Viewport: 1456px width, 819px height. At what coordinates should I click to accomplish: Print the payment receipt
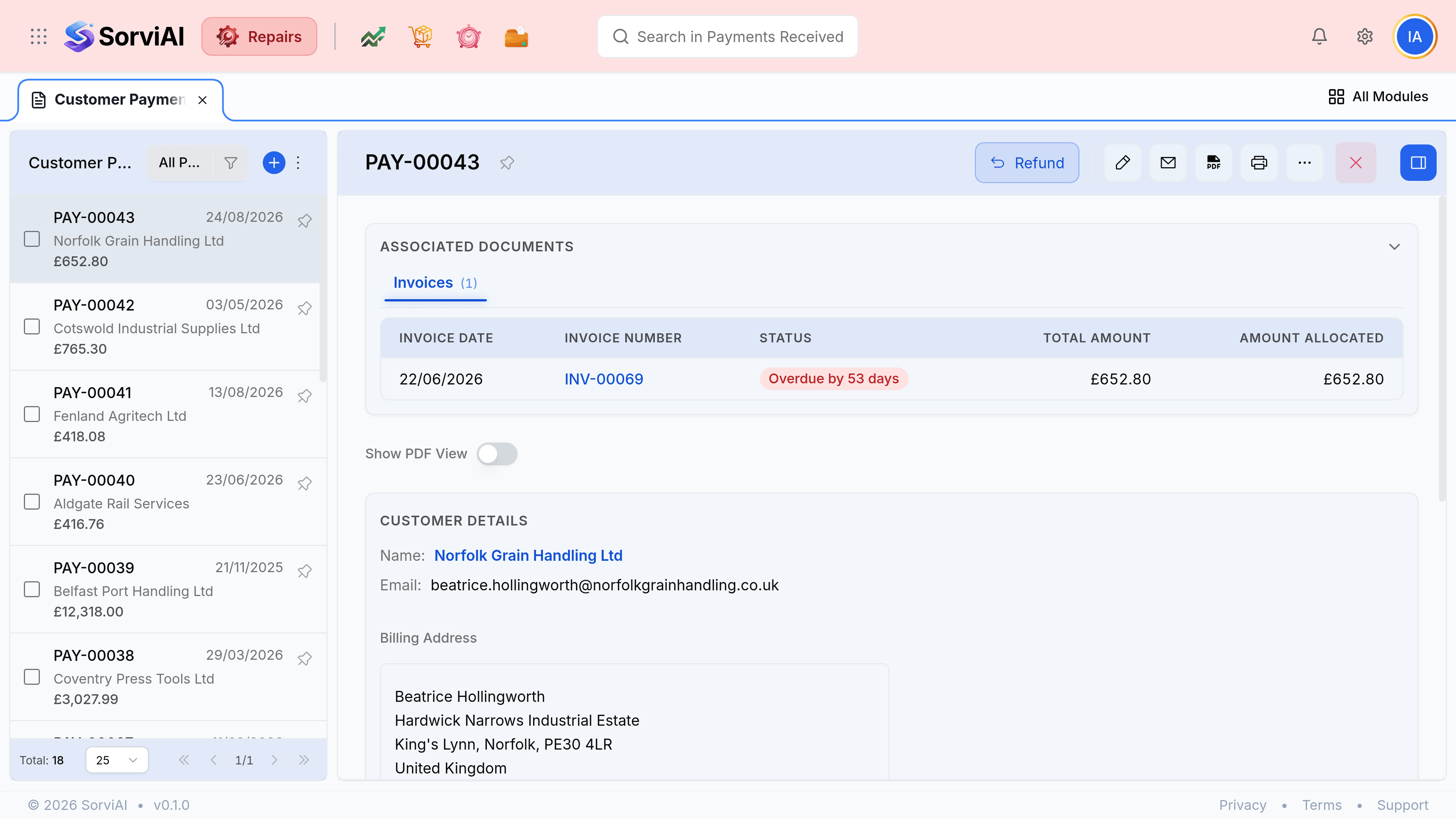tap(1259, 163)
